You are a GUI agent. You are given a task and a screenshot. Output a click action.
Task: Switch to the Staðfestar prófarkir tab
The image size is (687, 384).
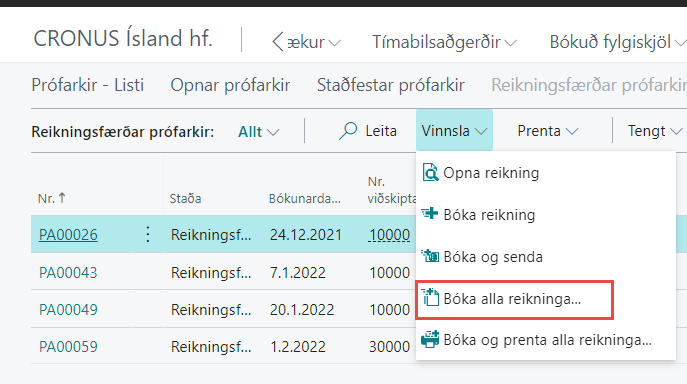[390, 85]
